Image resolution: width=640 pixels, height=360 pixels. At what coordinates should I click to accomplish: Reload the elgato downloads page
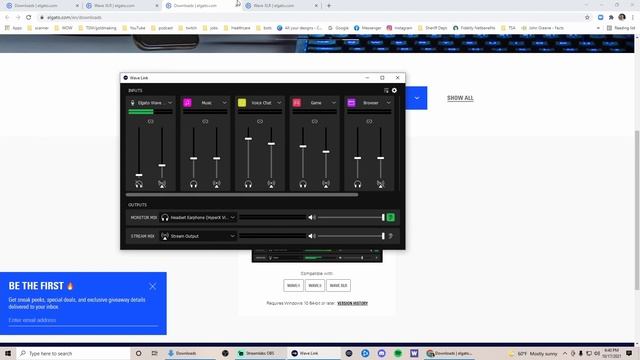coord(29,17)
